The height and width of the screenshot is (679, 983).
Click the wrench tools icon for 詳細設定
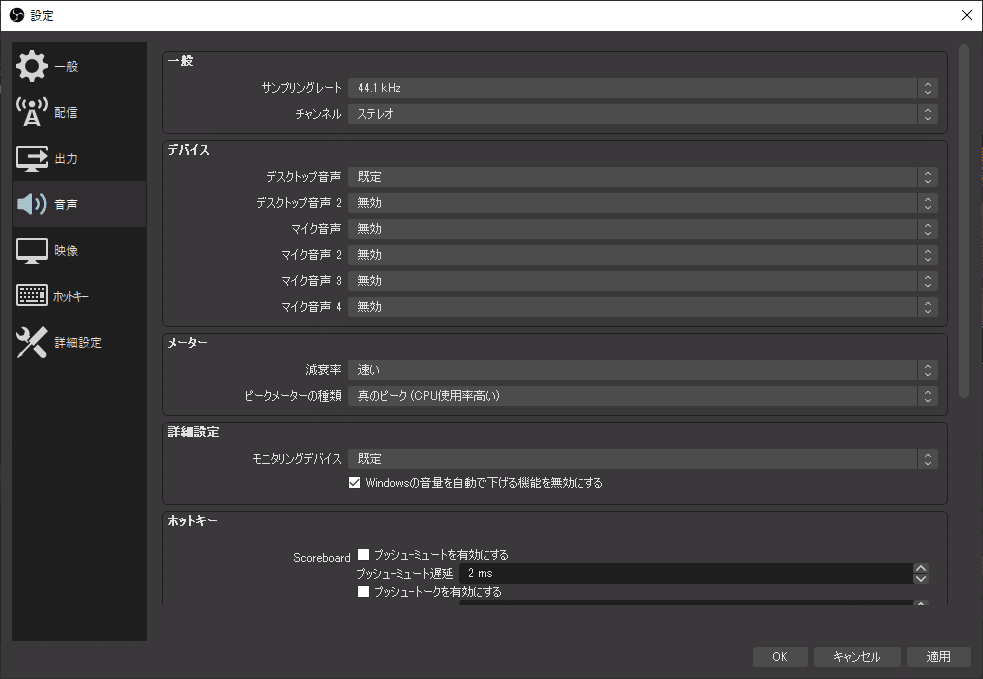coord(31,342)
